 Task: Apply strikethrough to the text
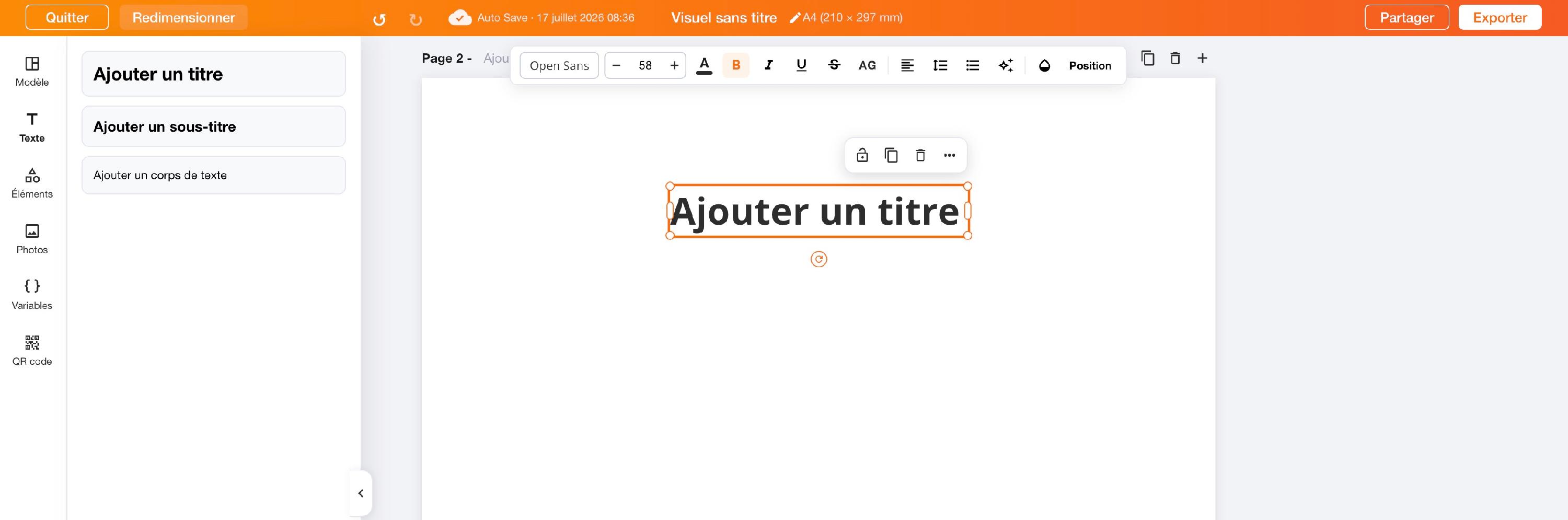coord(834,65)
